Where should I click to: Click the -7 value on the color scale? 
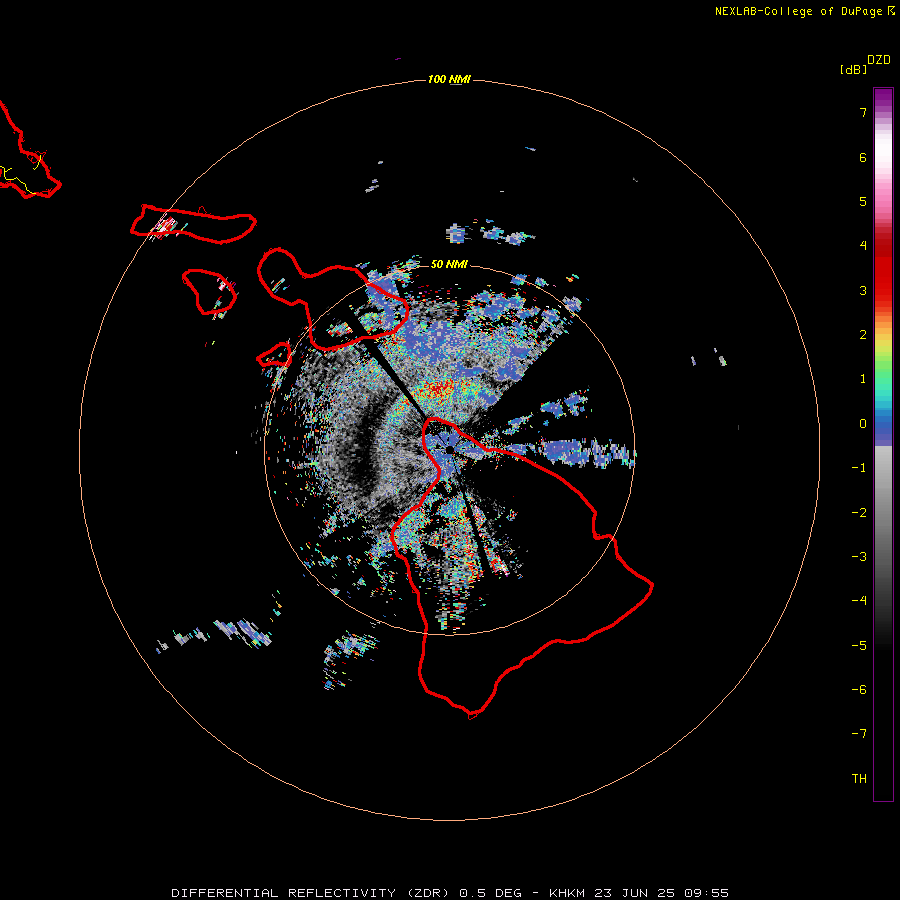859,734
